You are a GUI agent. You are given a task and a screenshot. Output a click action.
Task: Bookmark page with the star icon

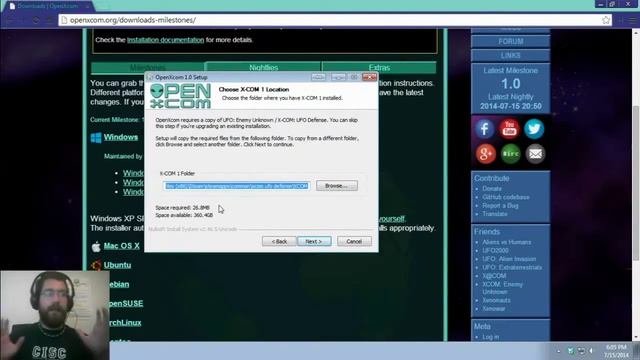click(x=606, y=20)
